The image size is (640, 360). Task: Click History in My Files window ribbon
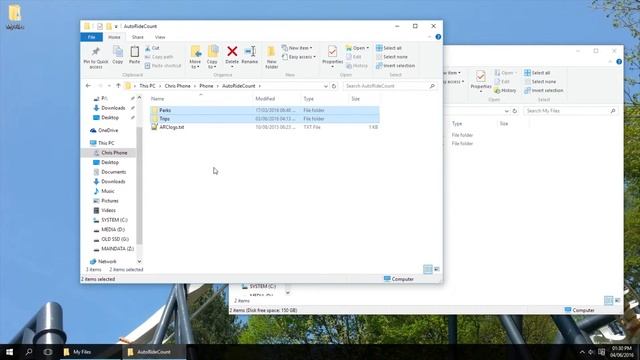[505, 91]
